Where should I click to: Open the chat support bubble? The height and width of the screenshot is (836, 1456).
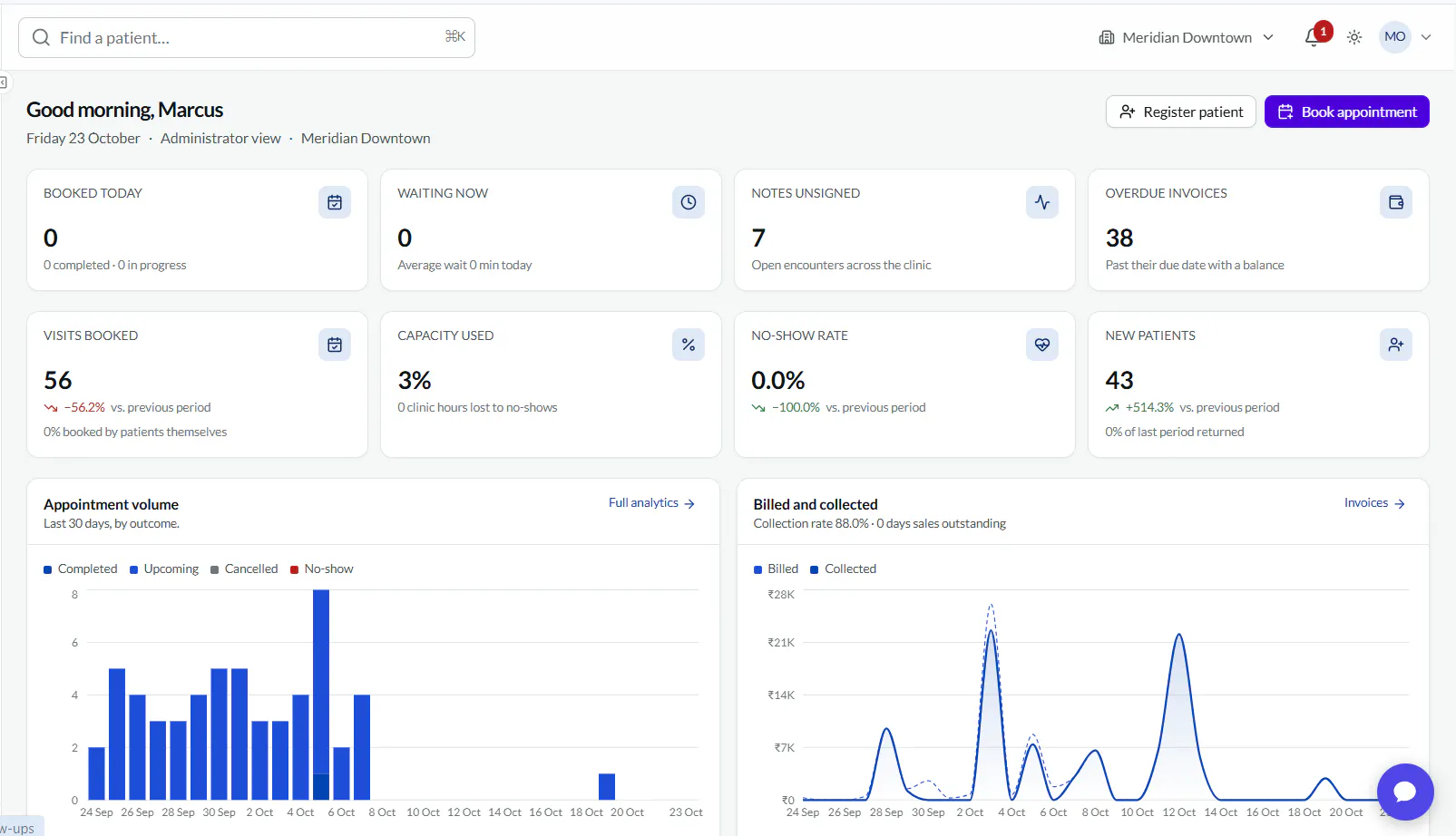[x=1405, y=792]
